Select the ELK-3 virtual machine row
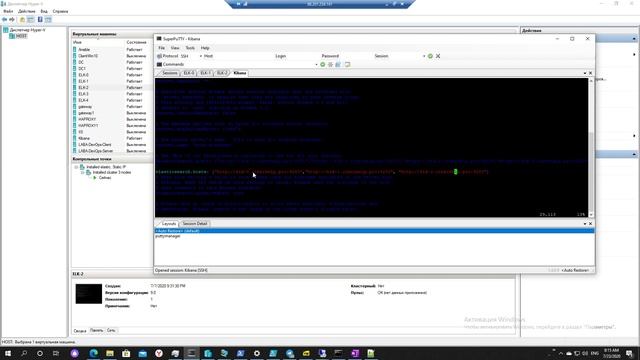Viewport: 640px width, 360px height. pyautogui.click(x=110, y=94)
